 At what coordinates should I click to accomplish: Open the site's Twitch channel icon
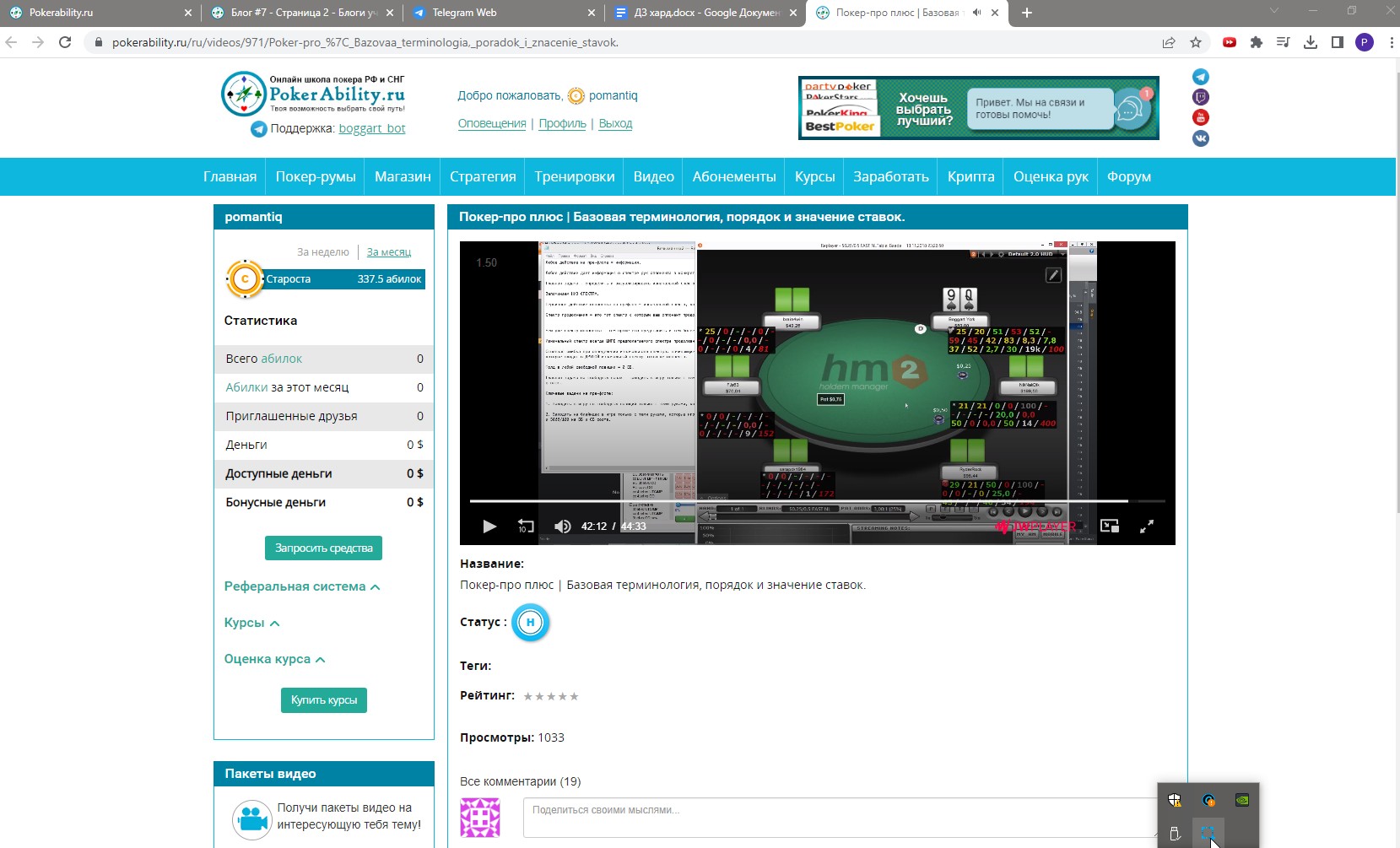1201,97
